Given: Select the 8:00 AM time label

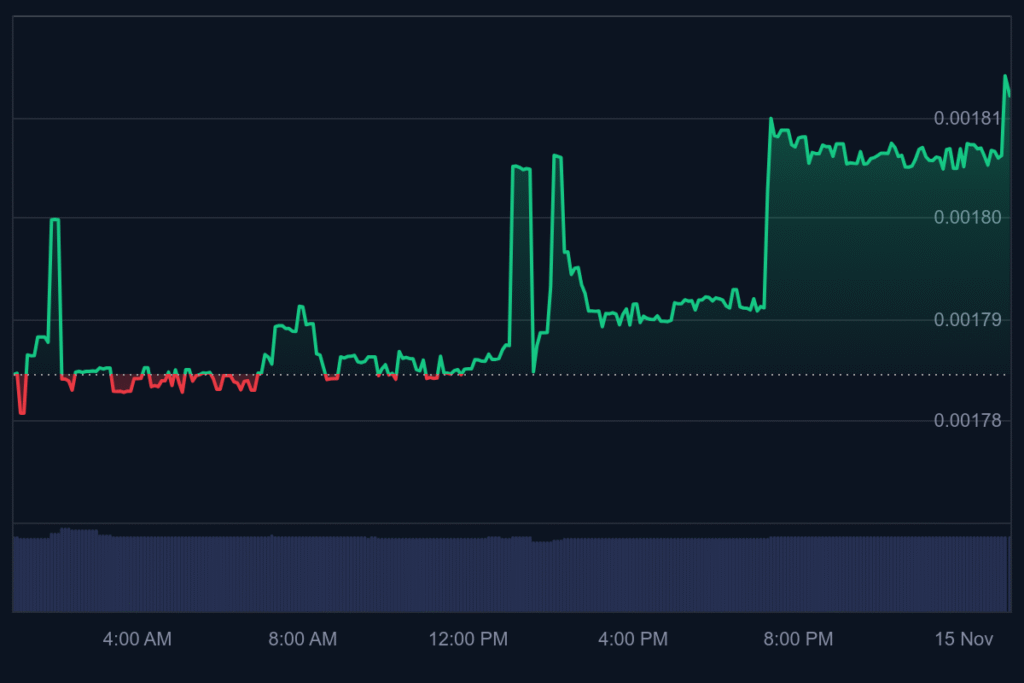Looking at the screenshot, I should pyautogui.click(x=303, y=639).
